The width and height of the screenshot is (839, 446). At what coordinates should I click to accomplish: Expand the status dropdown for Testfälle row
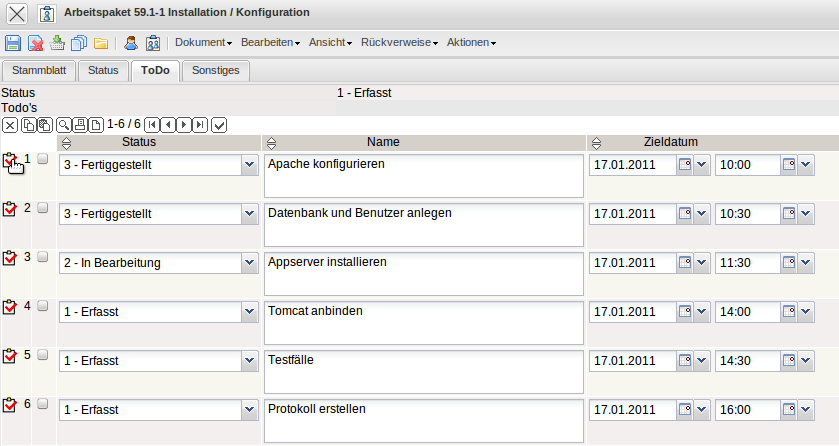249,360
